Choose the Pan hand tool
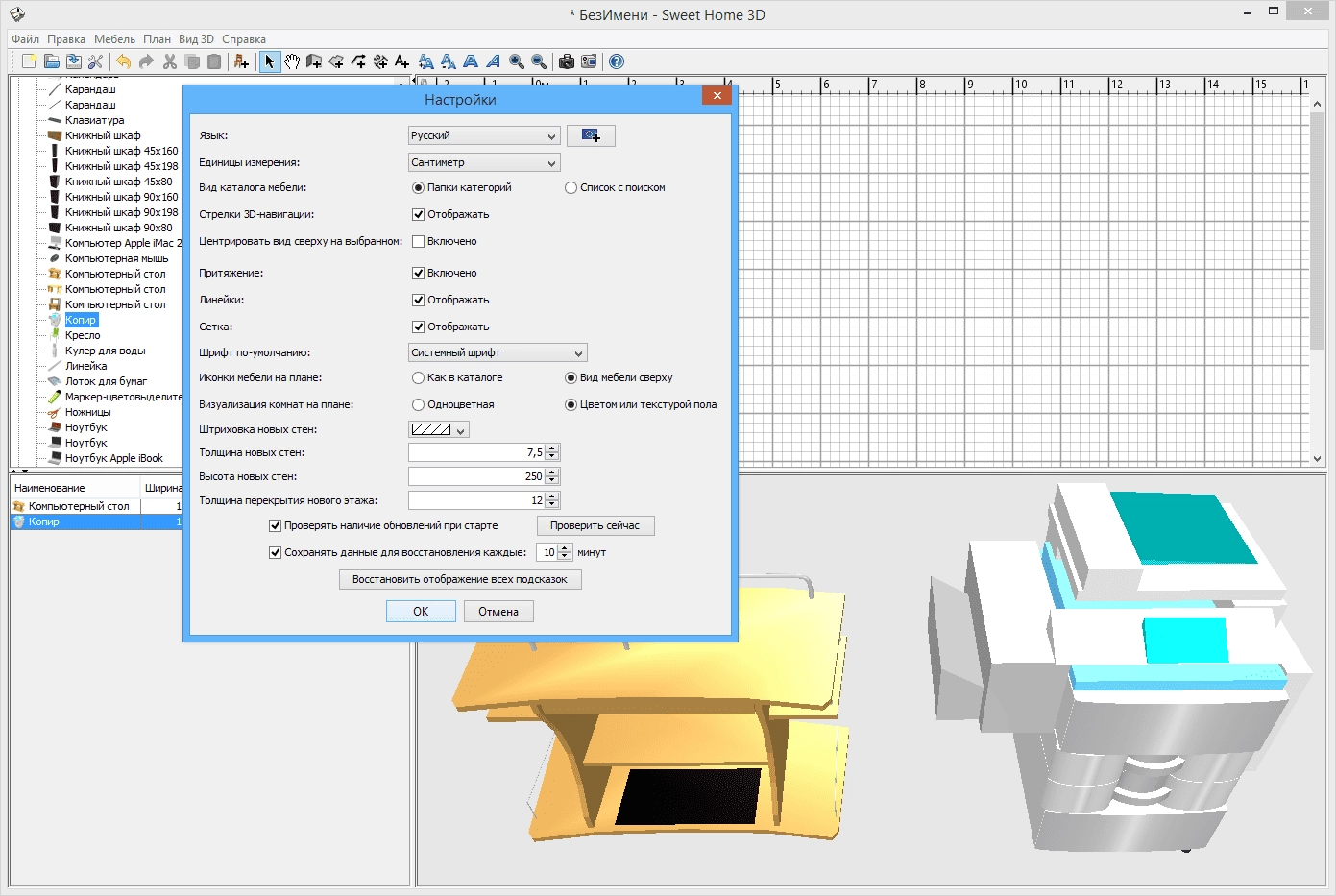Screen dimensions: 1336x896 [x=292, y=61]
